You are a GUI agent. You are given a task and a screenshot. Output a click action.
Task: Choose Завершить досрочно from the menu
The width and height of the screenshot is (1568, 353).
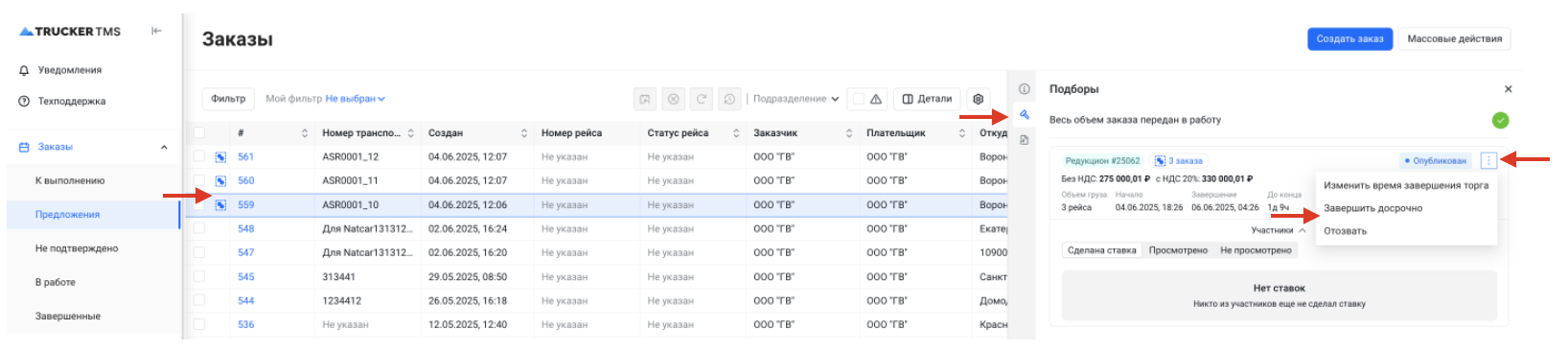[x=1372, y=208]
